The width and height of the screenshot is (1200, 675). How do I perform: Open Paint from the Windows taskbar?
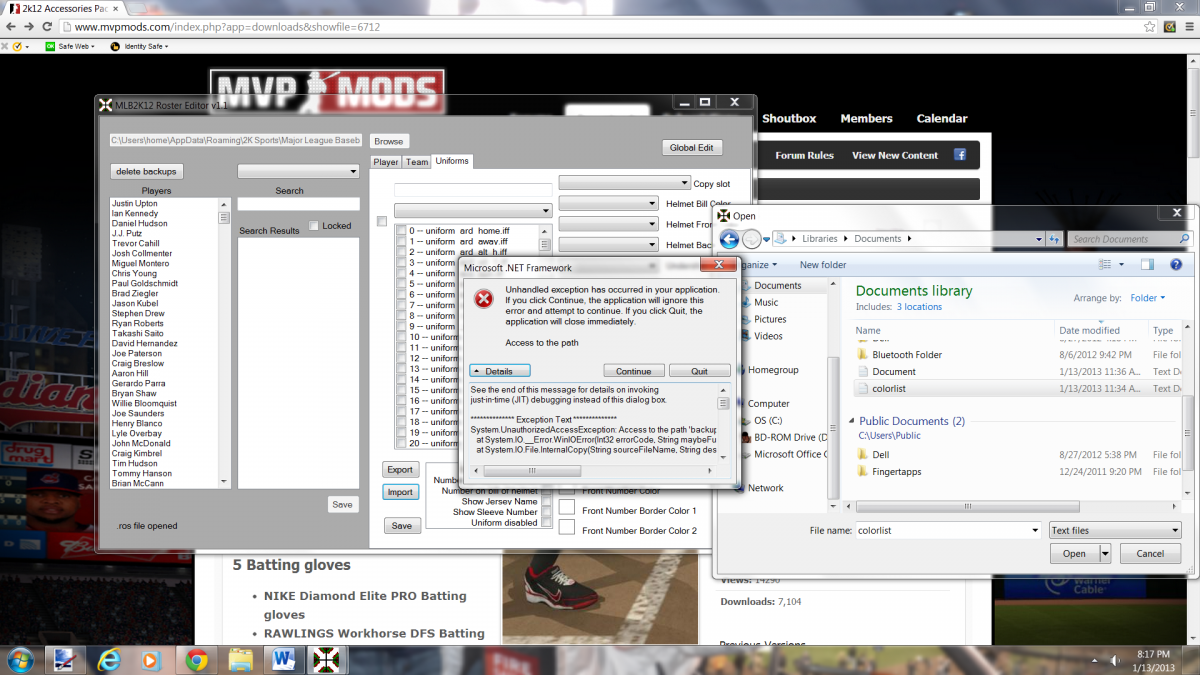tap(64, 660)
